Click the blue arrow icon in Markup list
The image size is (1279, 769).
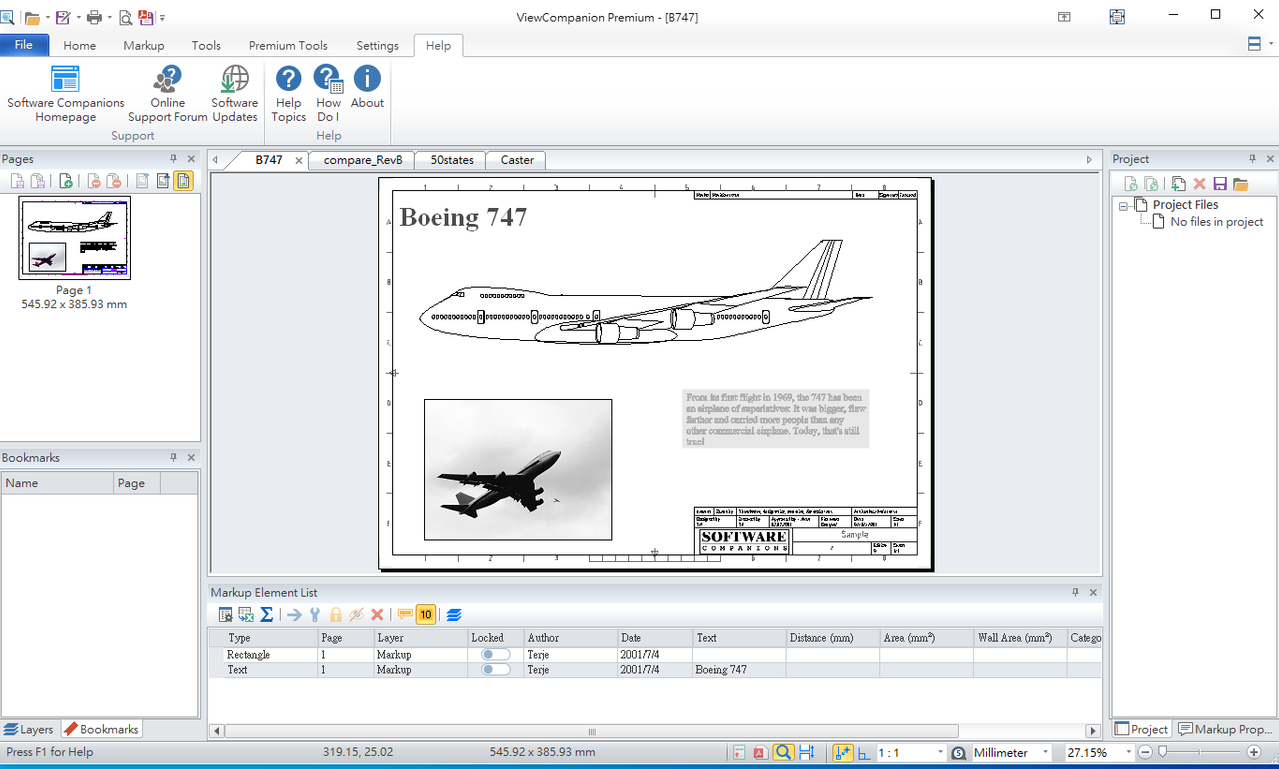click(x=294, y=615)
